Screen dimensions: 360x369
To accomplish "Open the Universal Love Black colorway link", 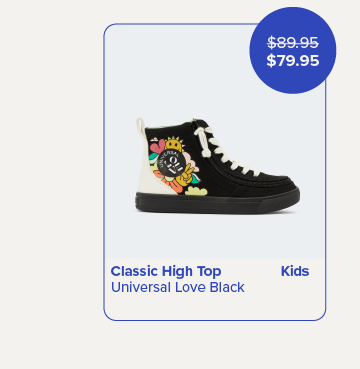I will (x=178, y=287).
